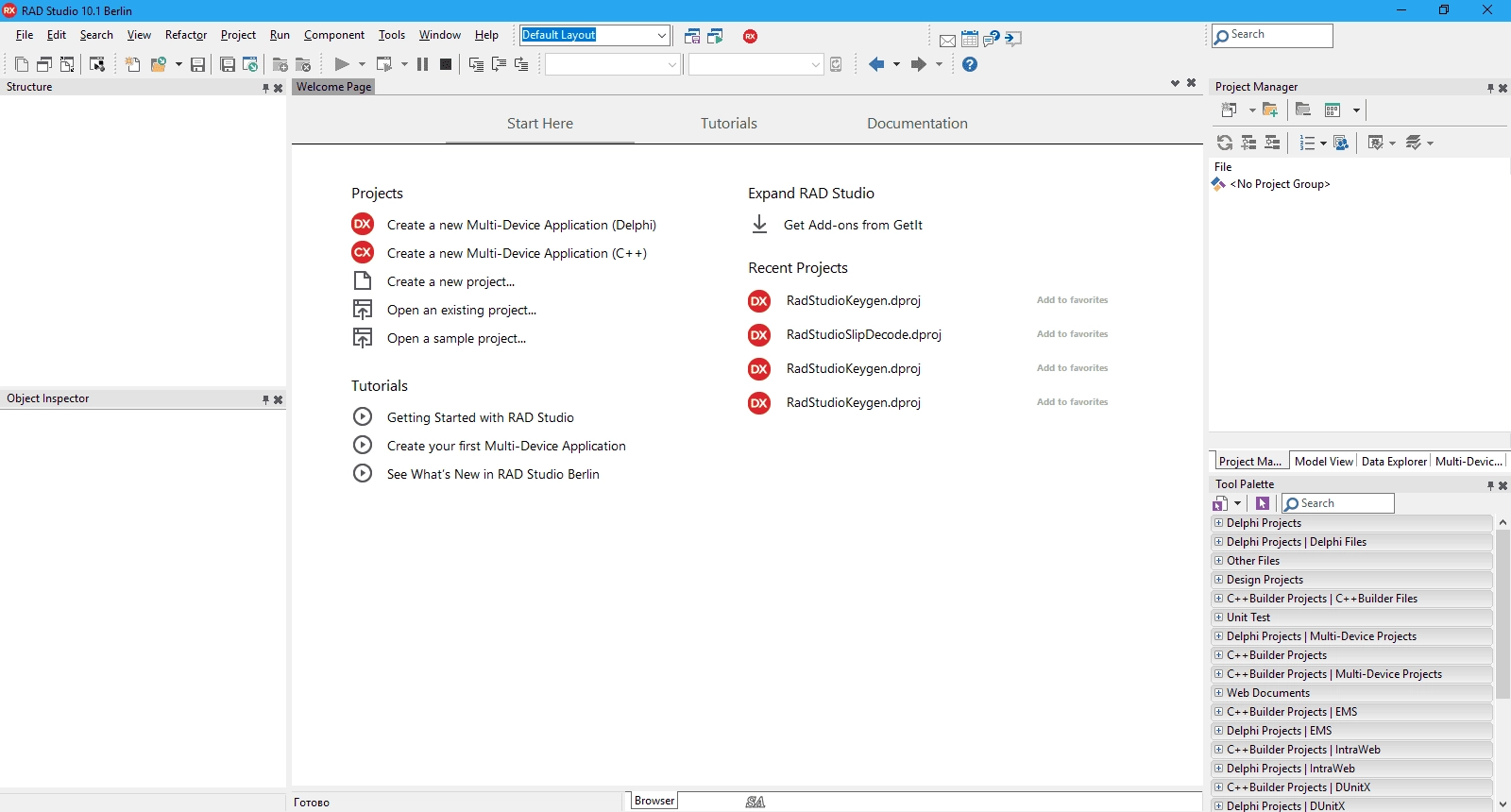The width and height of the screenshot is (1511, 812).
Task: Click the green Run play icon
Action: [342, 64]
